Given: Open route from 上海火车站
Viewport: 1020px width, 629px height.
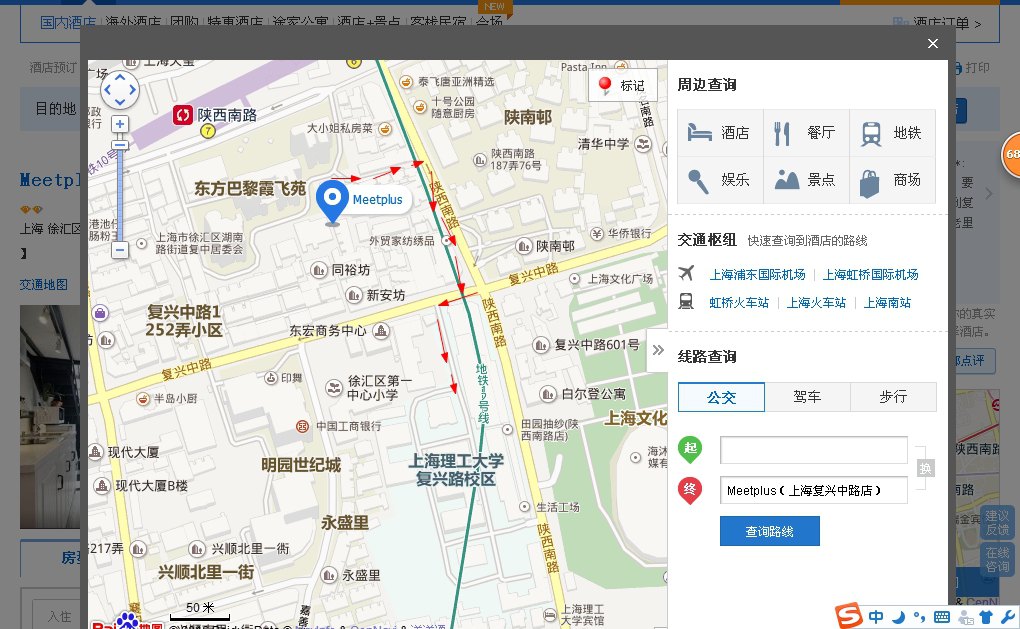Looking at the screenshot, I should [x=816, y=302].
